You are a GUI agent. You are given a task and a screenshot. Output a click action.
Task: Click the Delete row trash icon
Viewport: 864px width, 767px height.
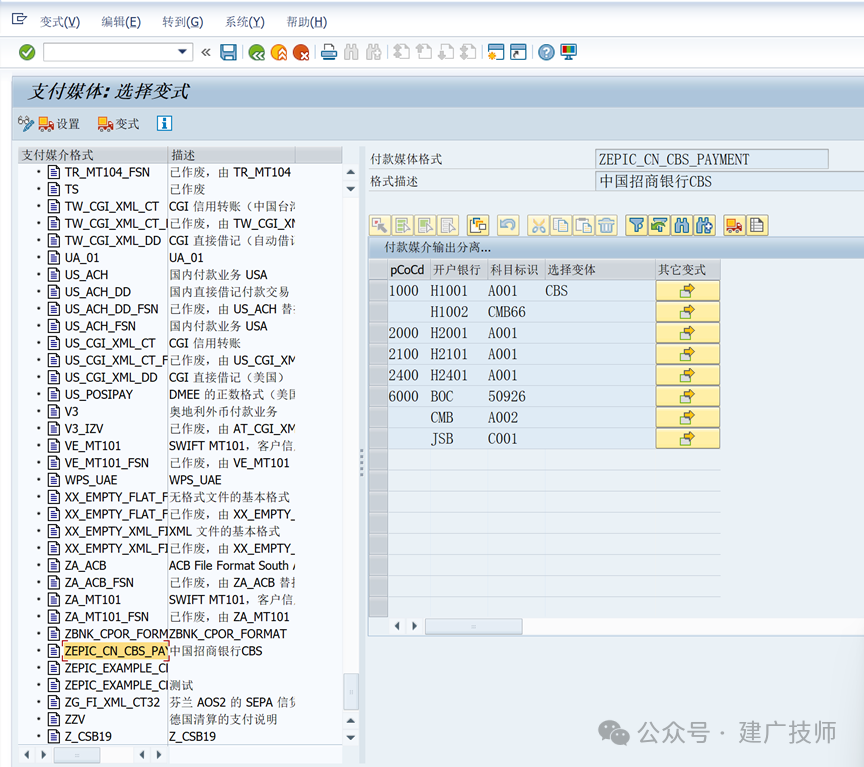pyautogui.click(x=606, y=225)
